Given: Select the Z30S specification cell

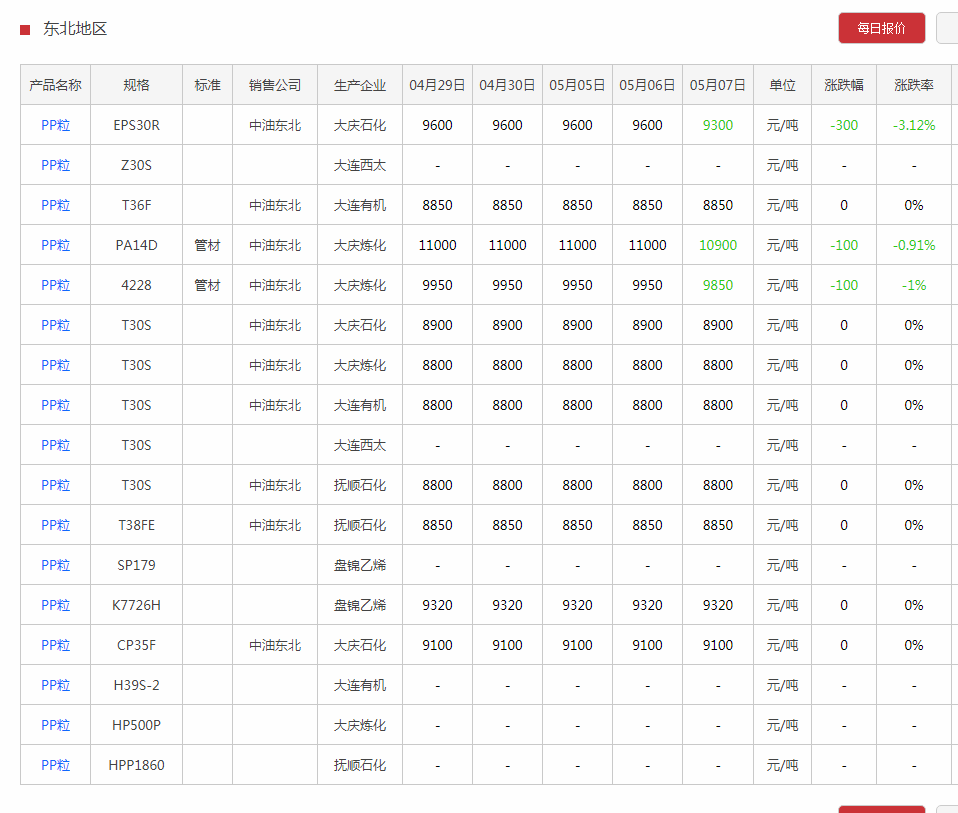Looking at the screenshot, I should pos(136,165).
